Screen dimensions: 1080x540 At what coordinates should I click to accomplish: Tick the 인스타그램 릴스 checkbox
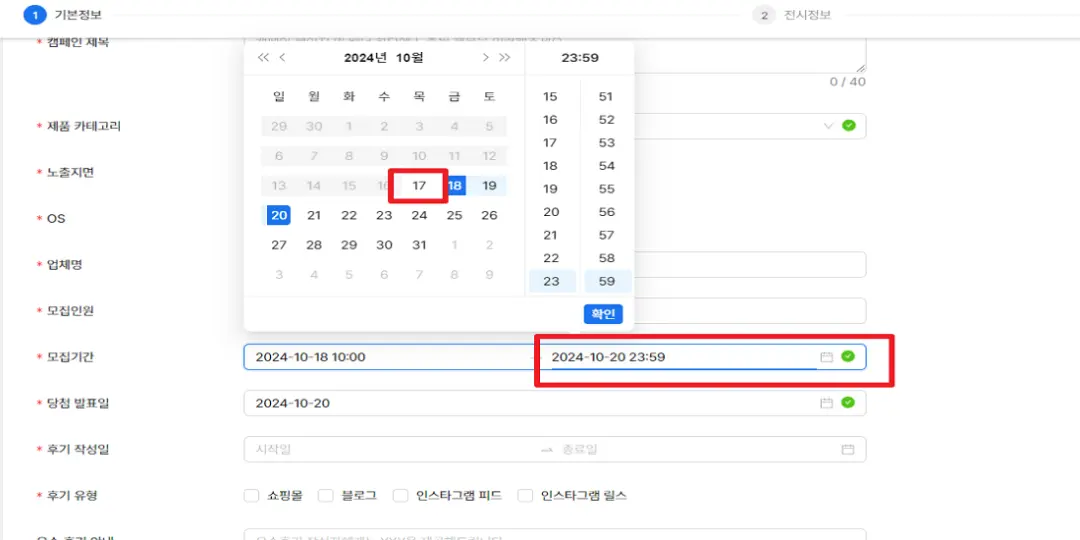click(x=525, y=496)
